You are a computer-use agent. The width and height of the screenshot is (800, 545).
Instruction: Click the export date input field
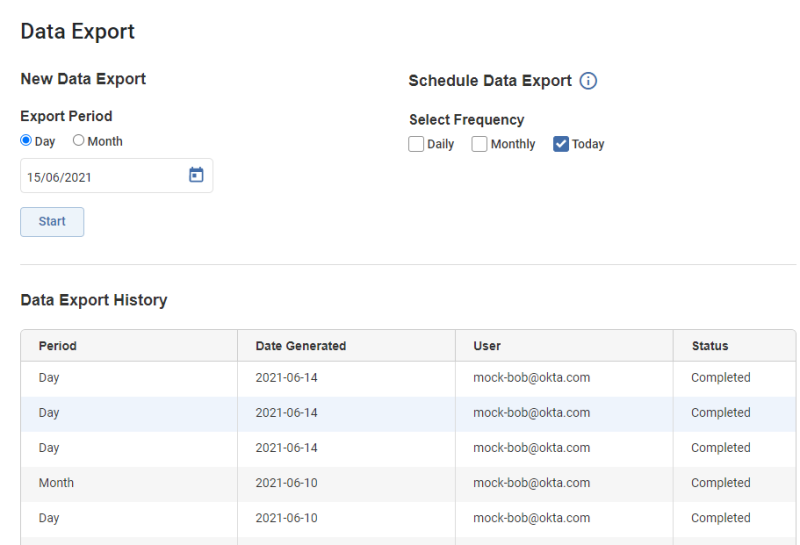click(100, 176)
